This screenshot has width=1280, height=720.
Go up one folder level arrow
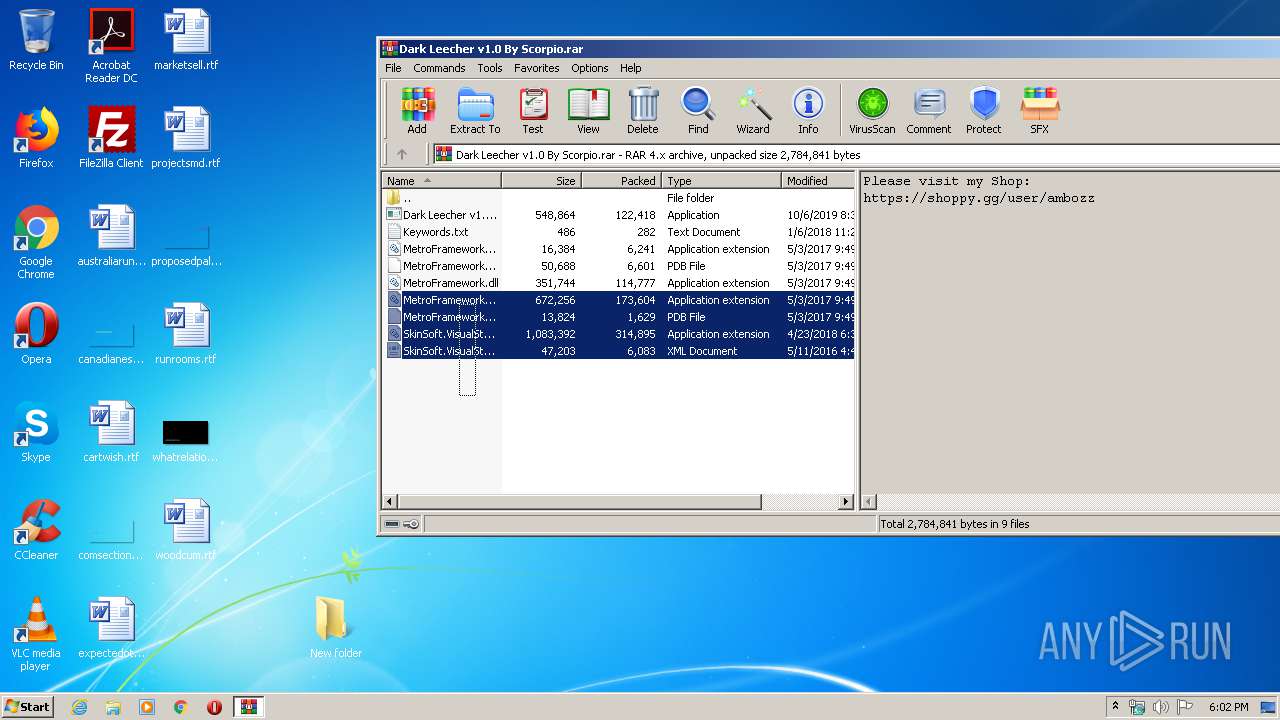(x=402, y=155)
